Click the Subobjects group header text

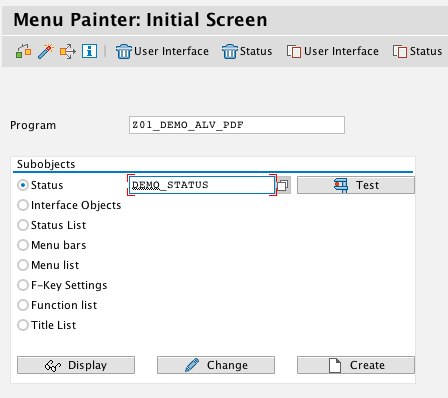[x=46, y=164]
